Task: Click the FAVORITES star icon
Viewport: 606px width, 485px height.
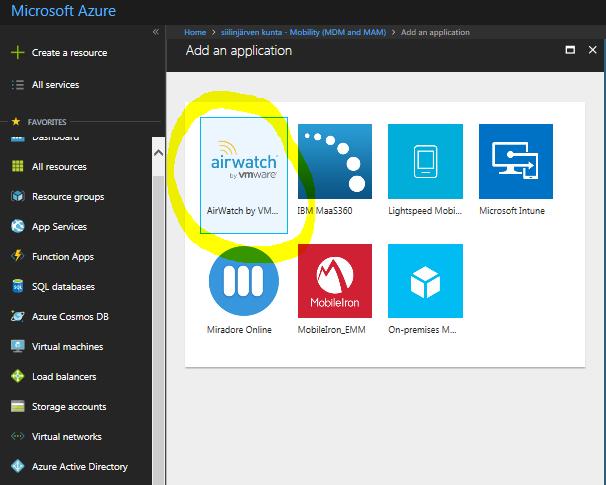Action: 16,122
